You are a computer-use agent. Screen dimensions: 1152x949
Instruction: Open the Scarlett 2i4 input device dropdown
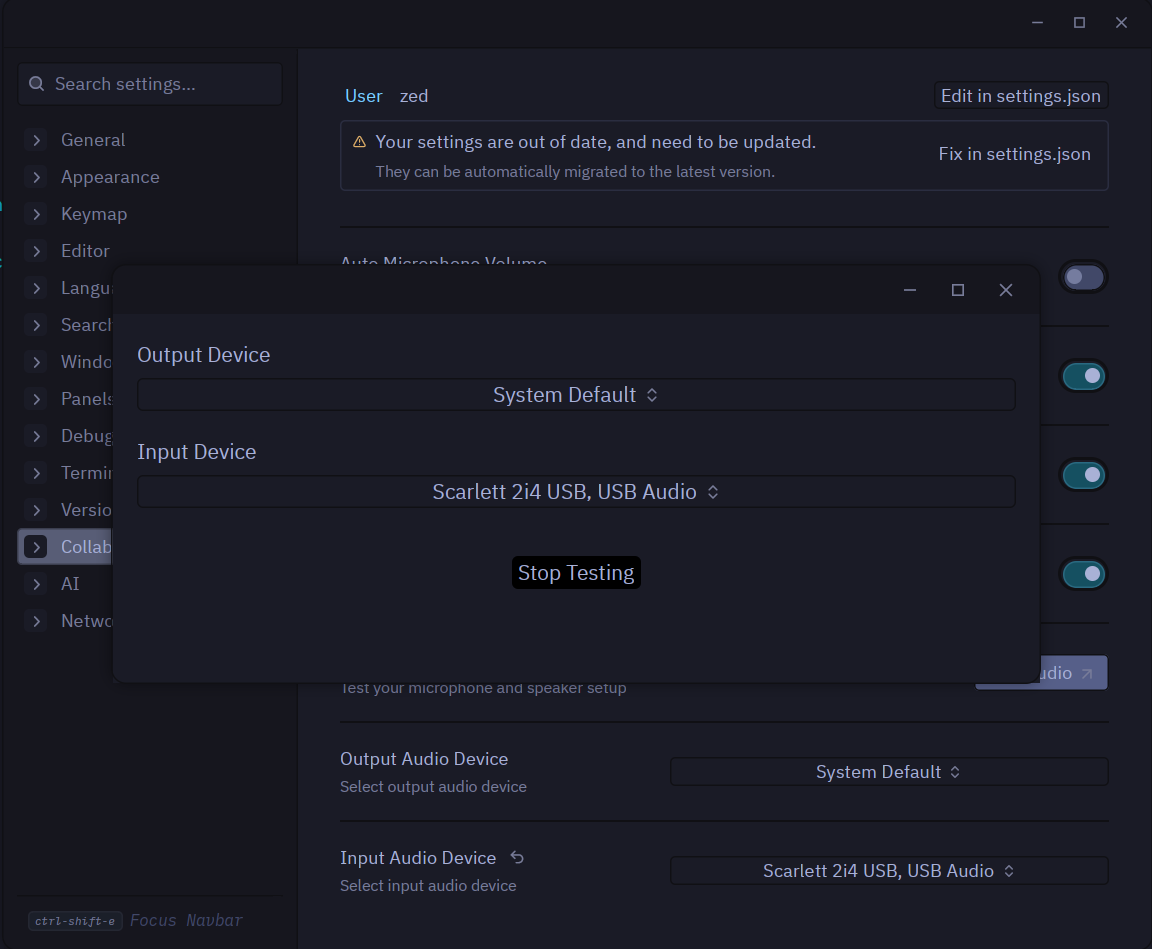click(576, 491)
